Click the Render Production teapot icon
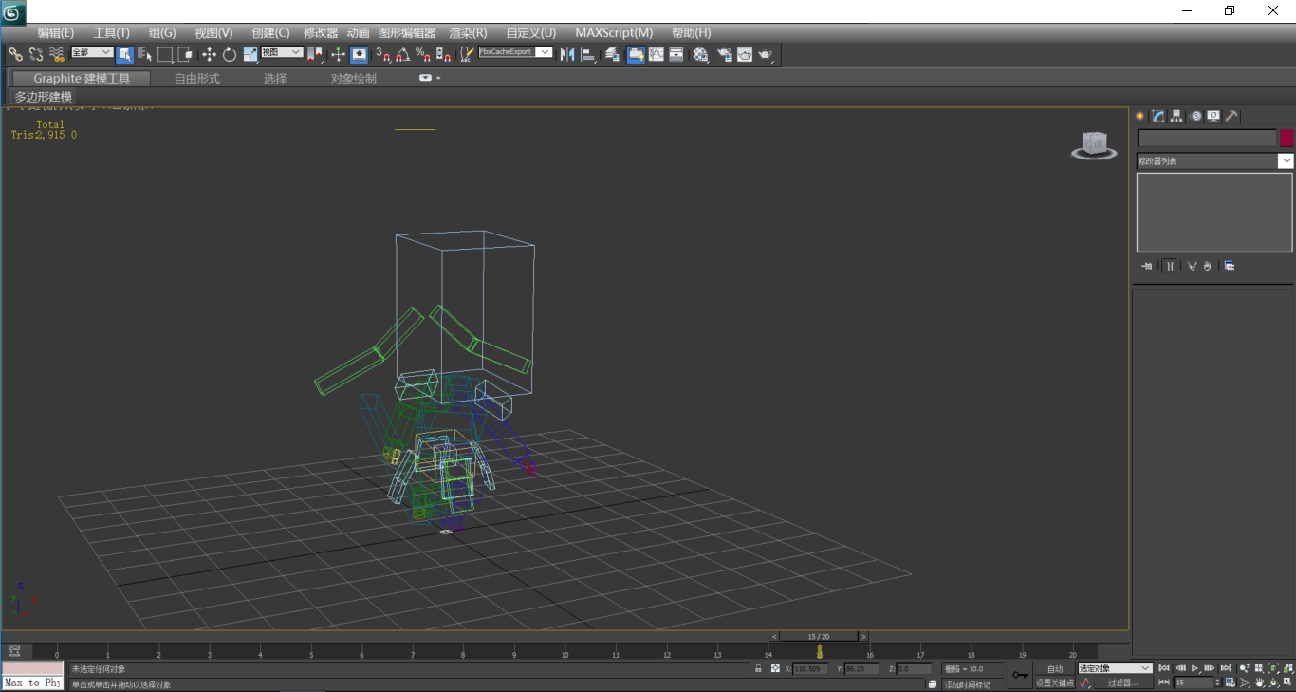Image resolution: width=1296 pixels, height=692 pixels. click(x=766, y=54)
